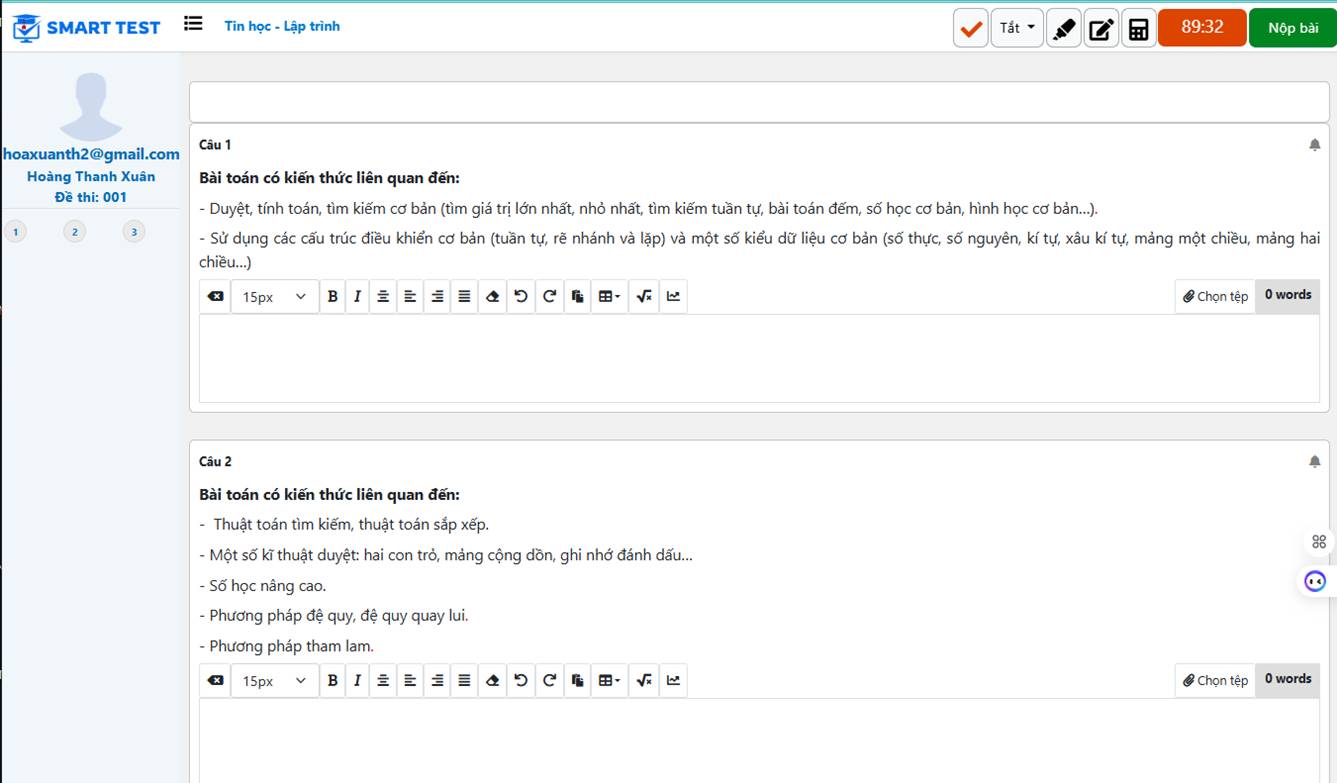The width and height of the screenshot is (1337, 783).
Task: Undo last edit in Câu 2 editor
Action: pos(521,680)
